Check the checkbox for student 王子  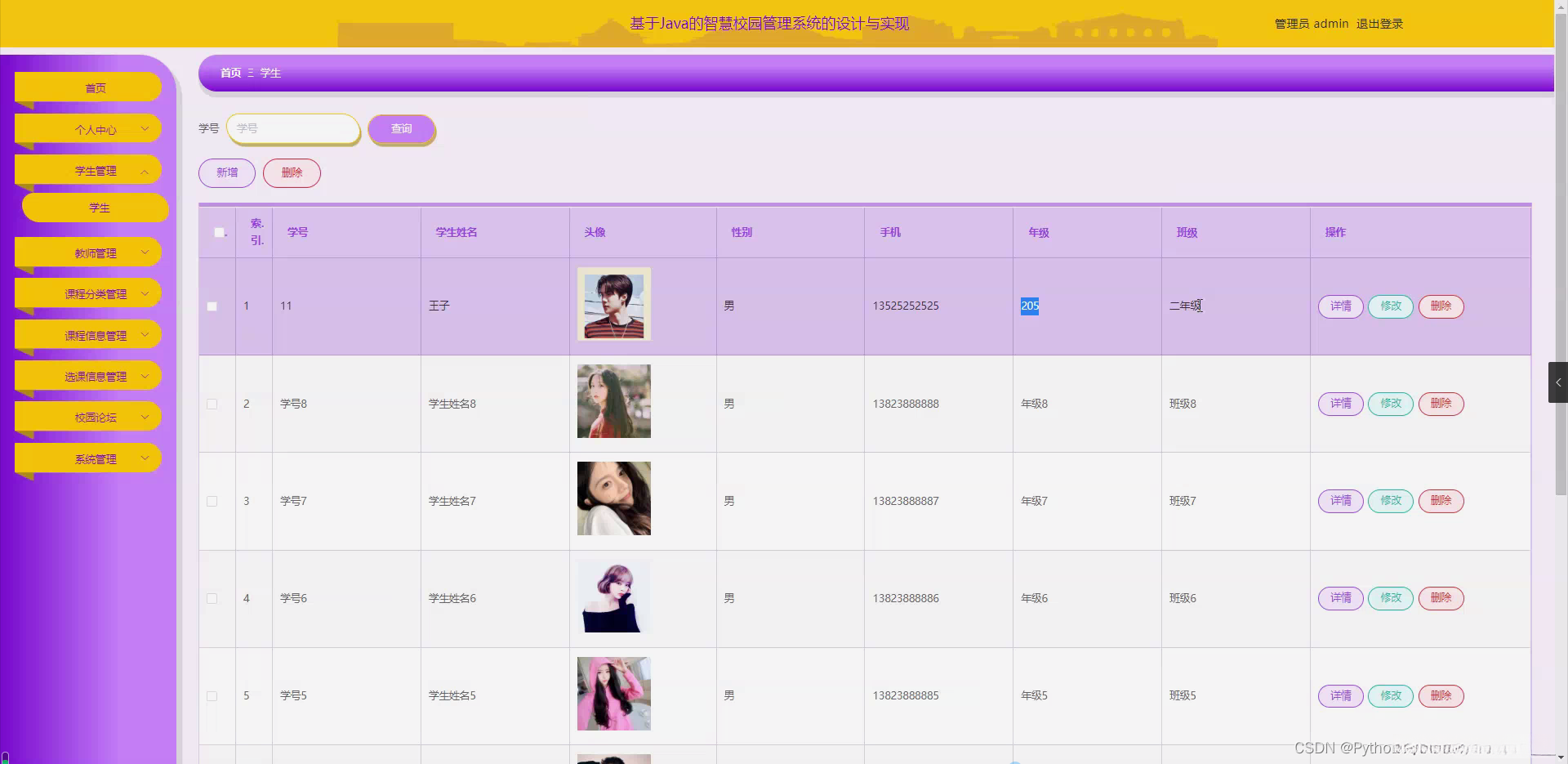tap(212, 306)
